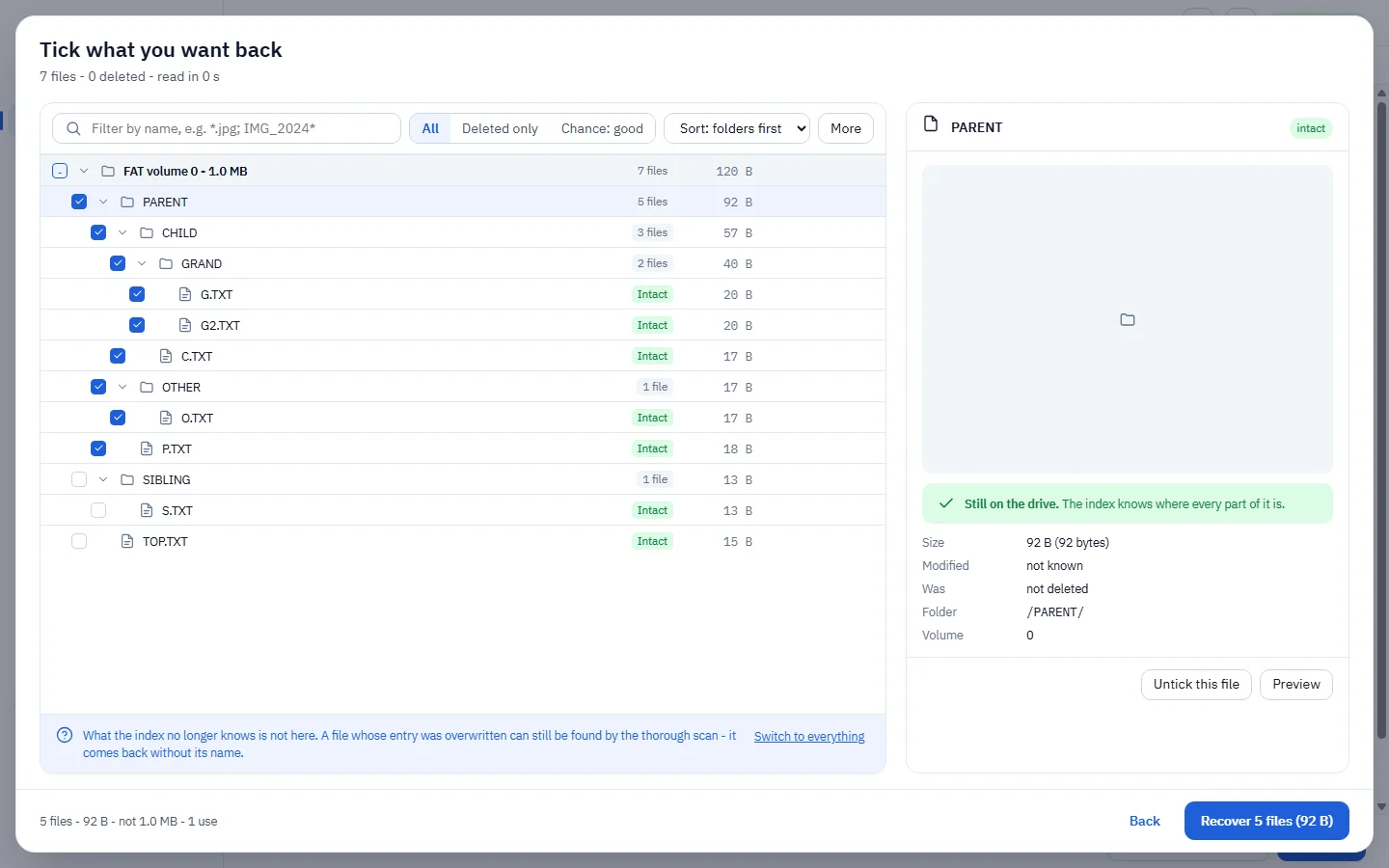
Task: Click Recover 5 files (92 B)
Action: [1266, 821]
